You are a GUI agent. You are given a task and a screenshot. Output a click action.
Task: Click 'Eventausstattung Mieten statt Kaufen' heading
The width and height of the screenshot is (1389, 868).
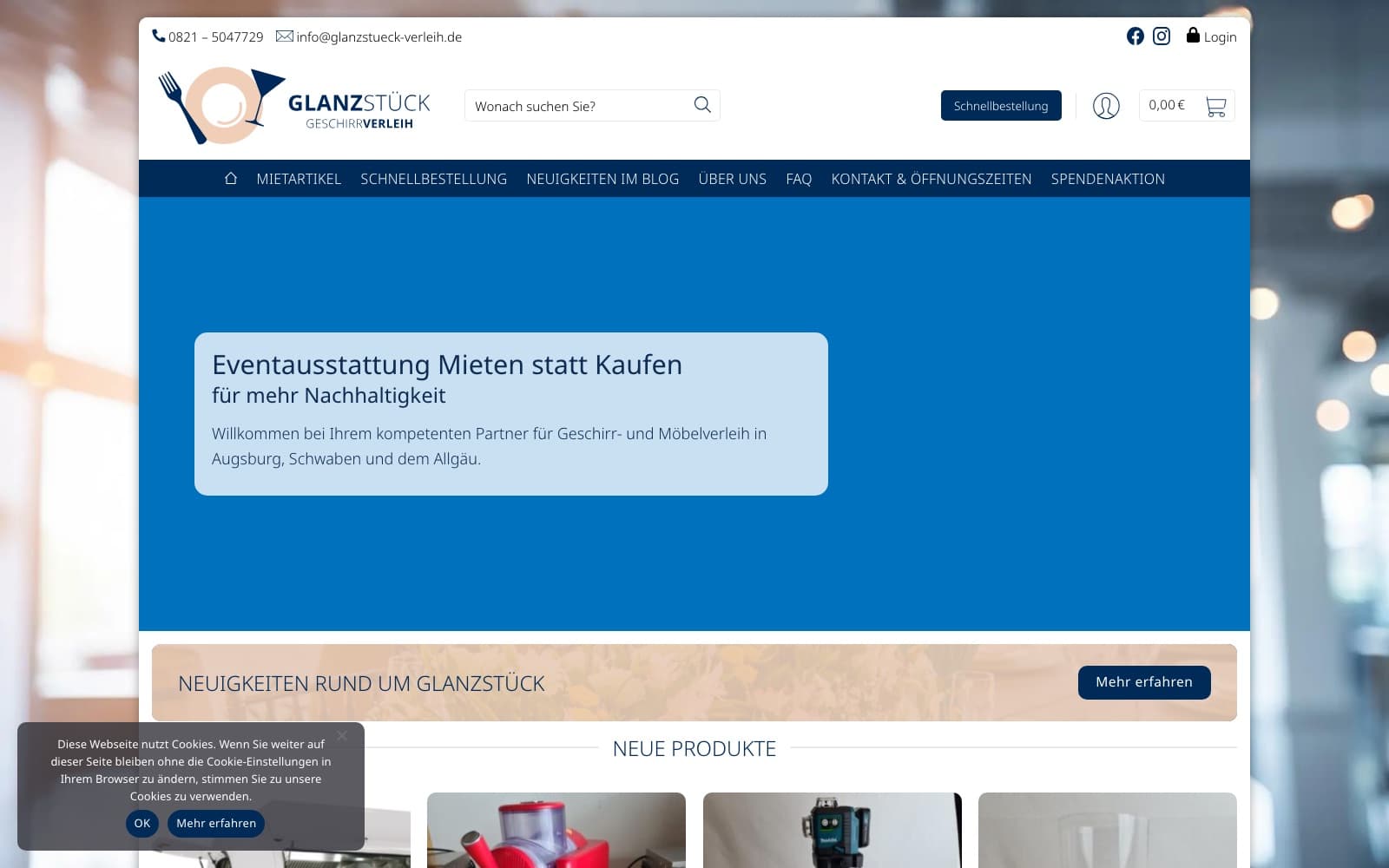[447, 365]
